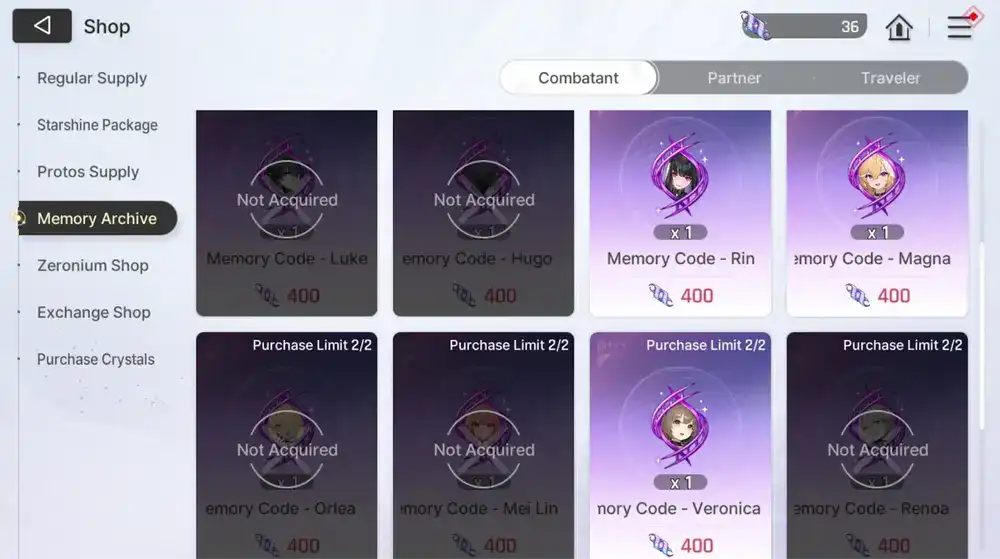1000x559 pixels.
Task: Open Protos Supply section
Action: [88, 171]
